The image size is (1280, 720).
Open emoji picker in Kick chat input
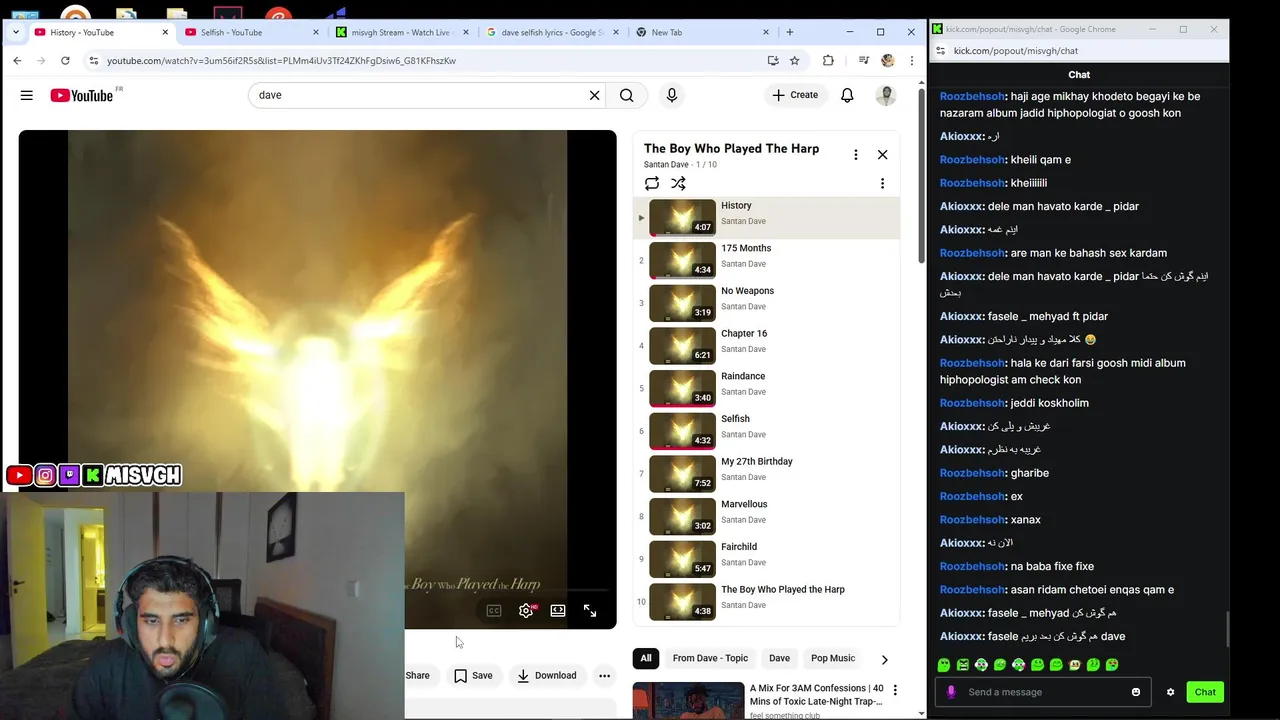[x=1136, y=692]
